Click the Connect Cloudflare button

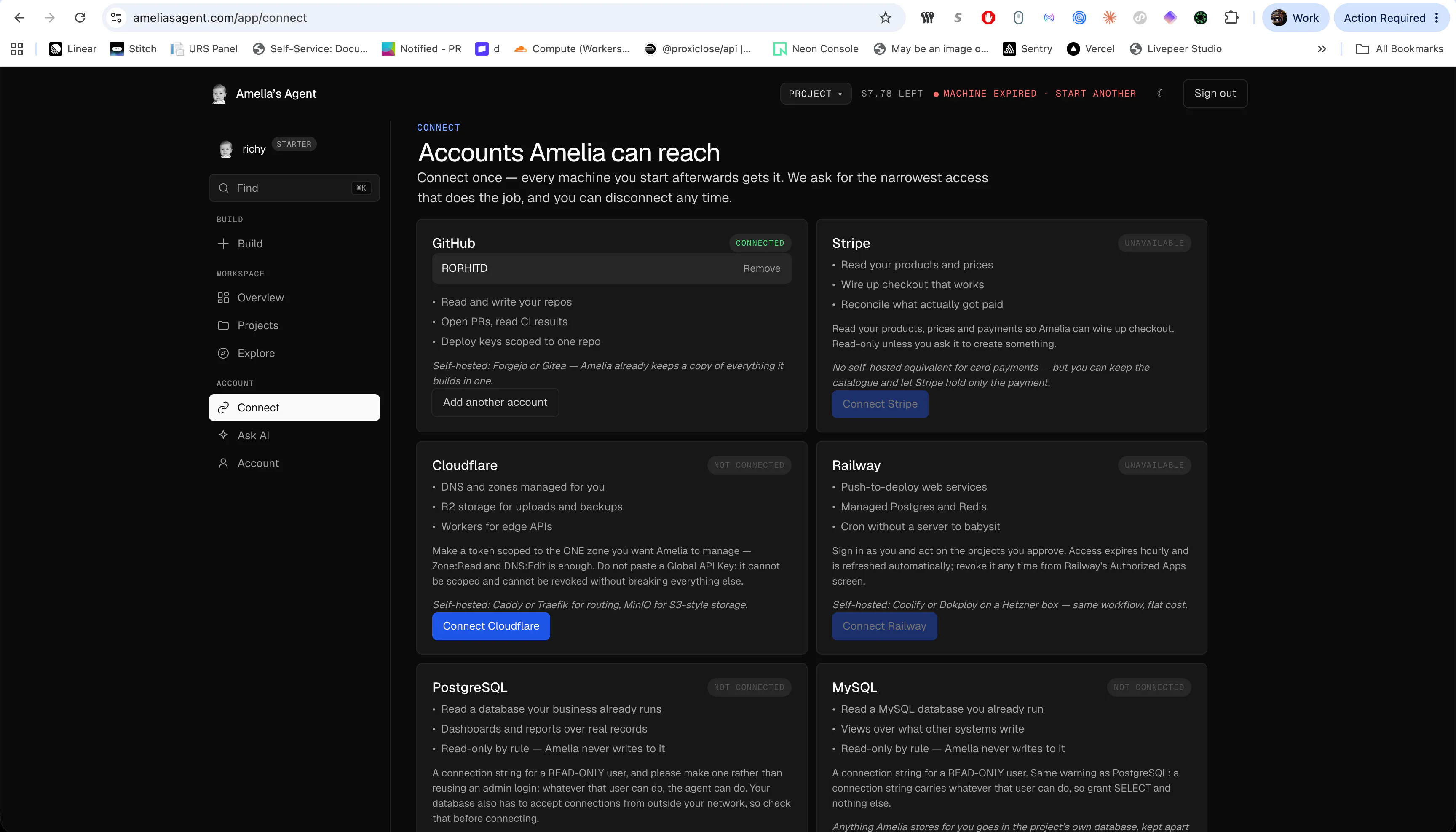pos(491,626)
